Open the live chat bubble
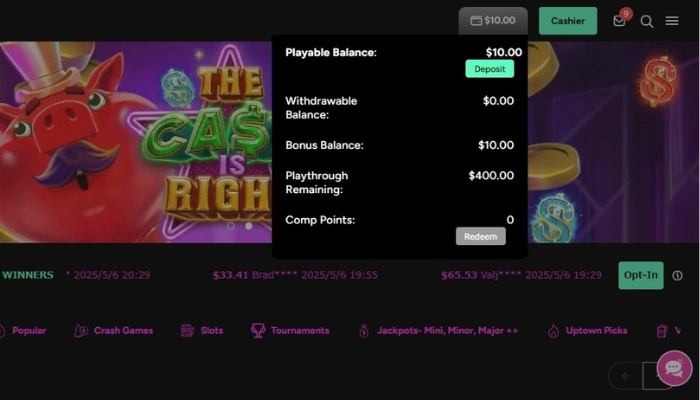The image size is (700, 400). [x=674, y=369]
